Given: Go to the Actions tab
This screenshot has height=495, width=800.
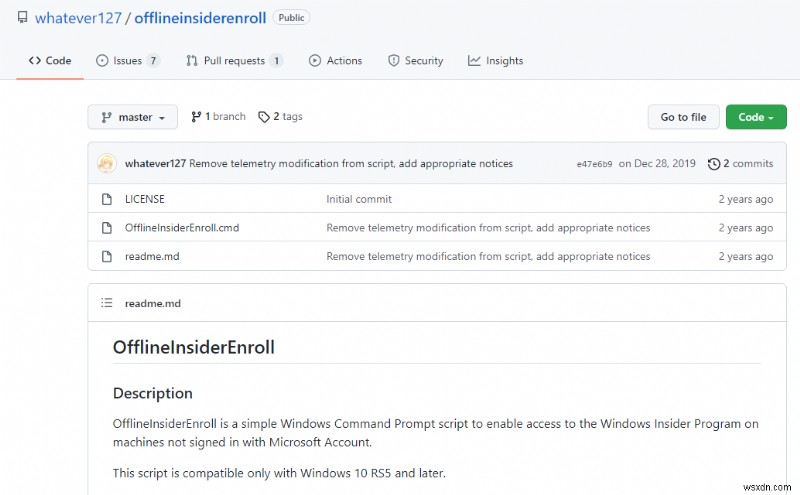Looking at the screenshot, I should click(336, 61).
